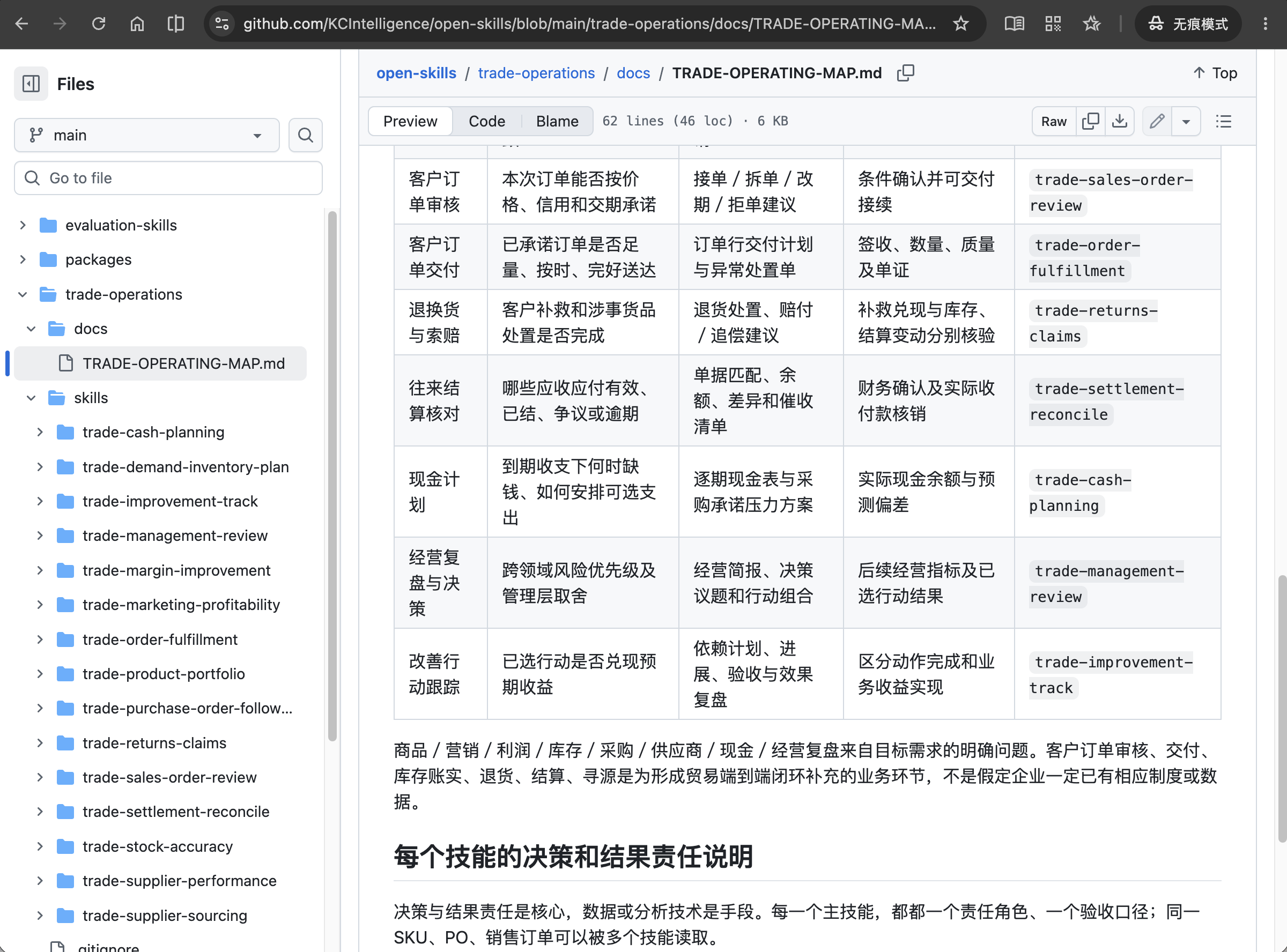This screenshot has height=952, width=1287.
Task: Copy file path icon next to TRADE-OPERATING-MAP.md
Action: tap(905, 73)
